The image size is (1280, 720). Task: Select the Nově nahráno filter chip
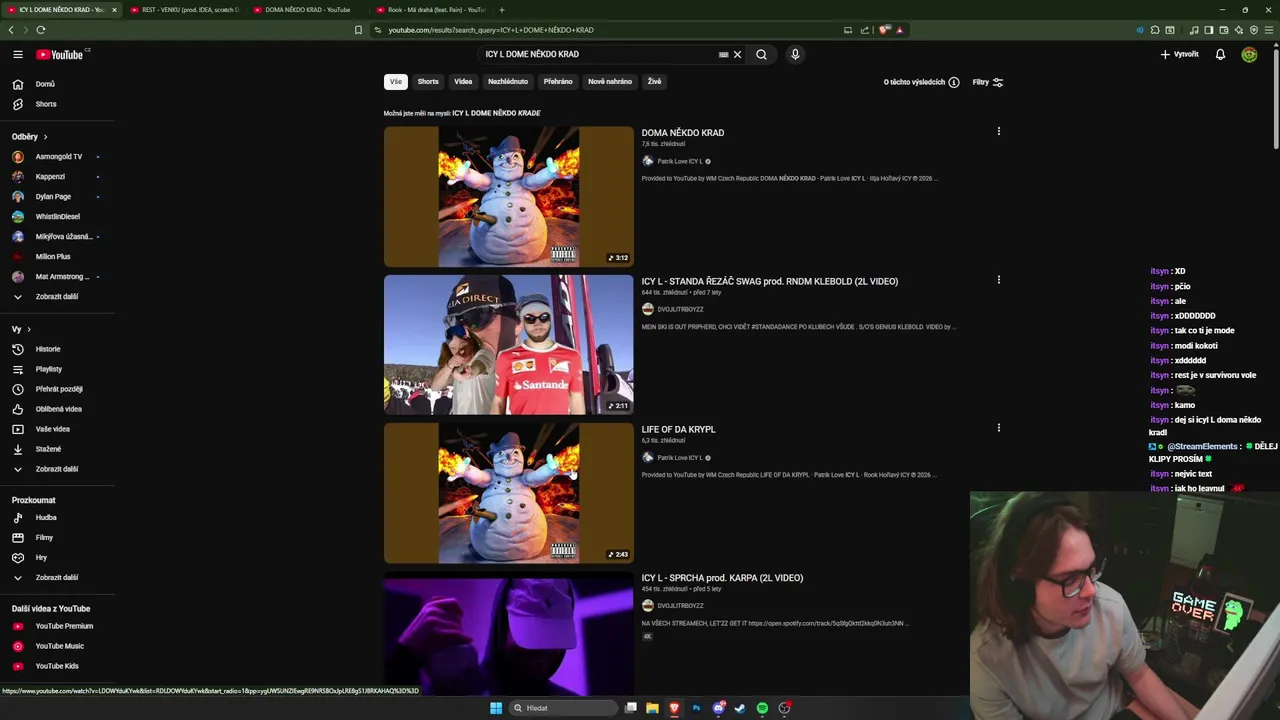point(610,82)
